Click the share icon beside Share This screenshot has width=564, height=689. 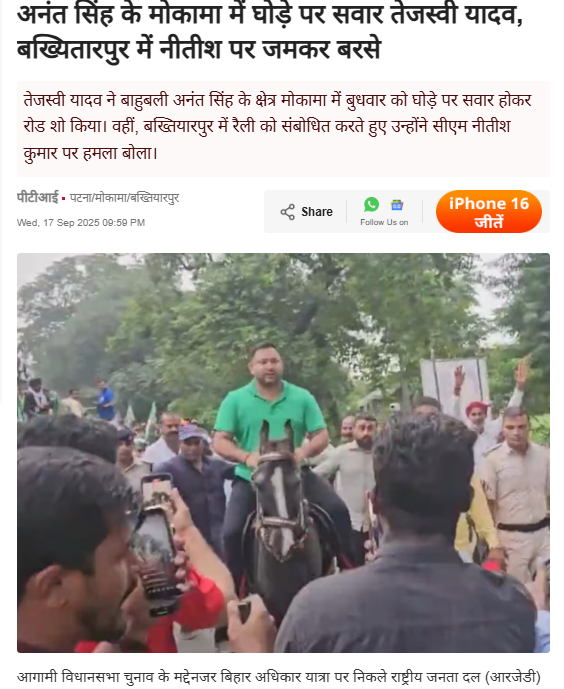(287, 212)
